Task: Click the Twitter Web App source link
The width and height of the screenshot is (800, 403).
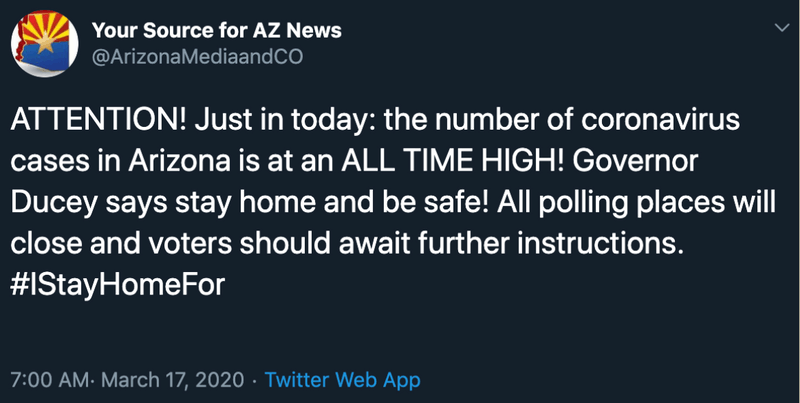Action: pos(343,380)
